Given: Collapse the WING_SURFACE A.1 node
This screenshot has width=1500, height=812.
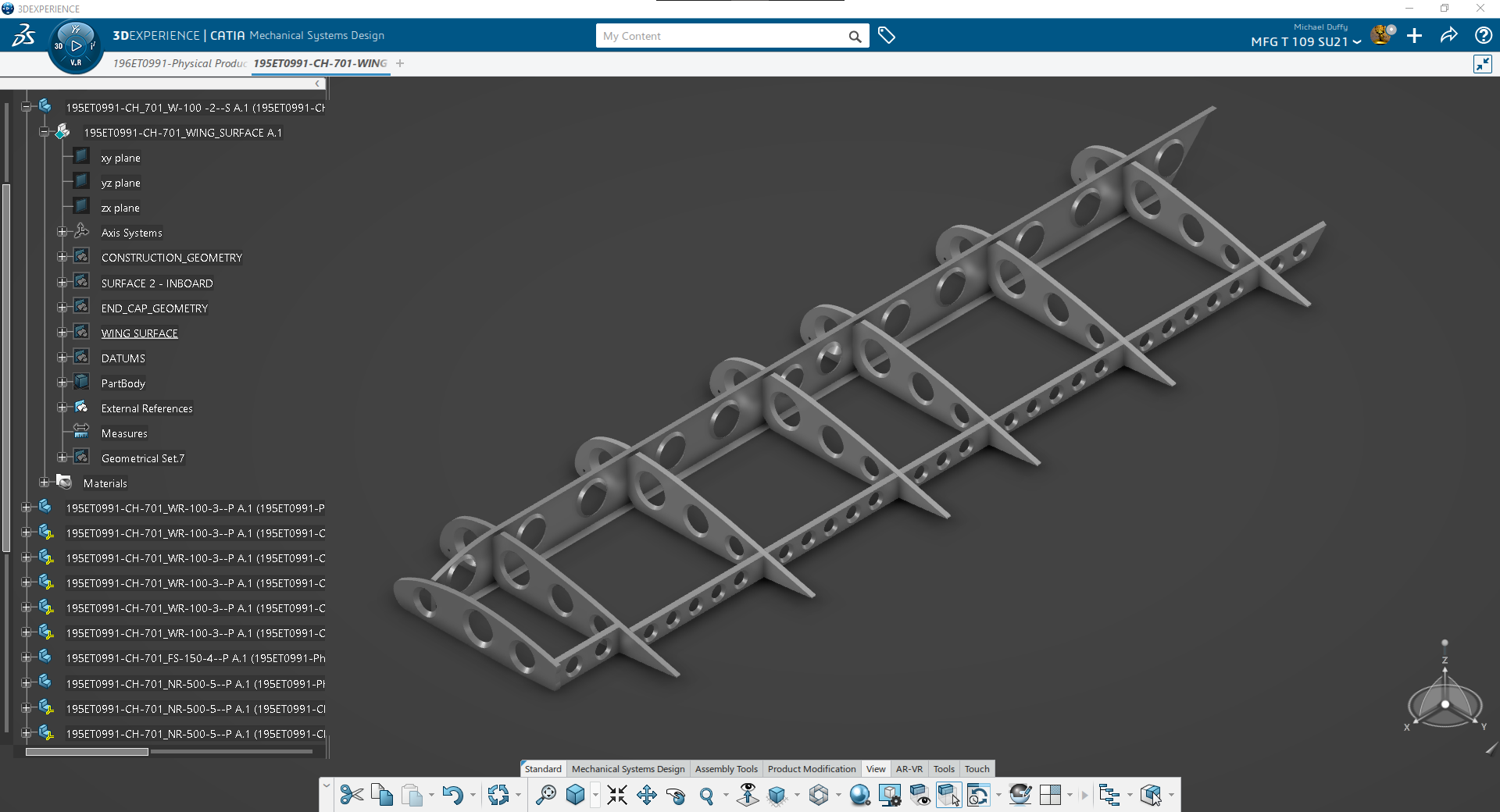Looking at the screenshot, I should pyautogui.click(x=45, y=133).
